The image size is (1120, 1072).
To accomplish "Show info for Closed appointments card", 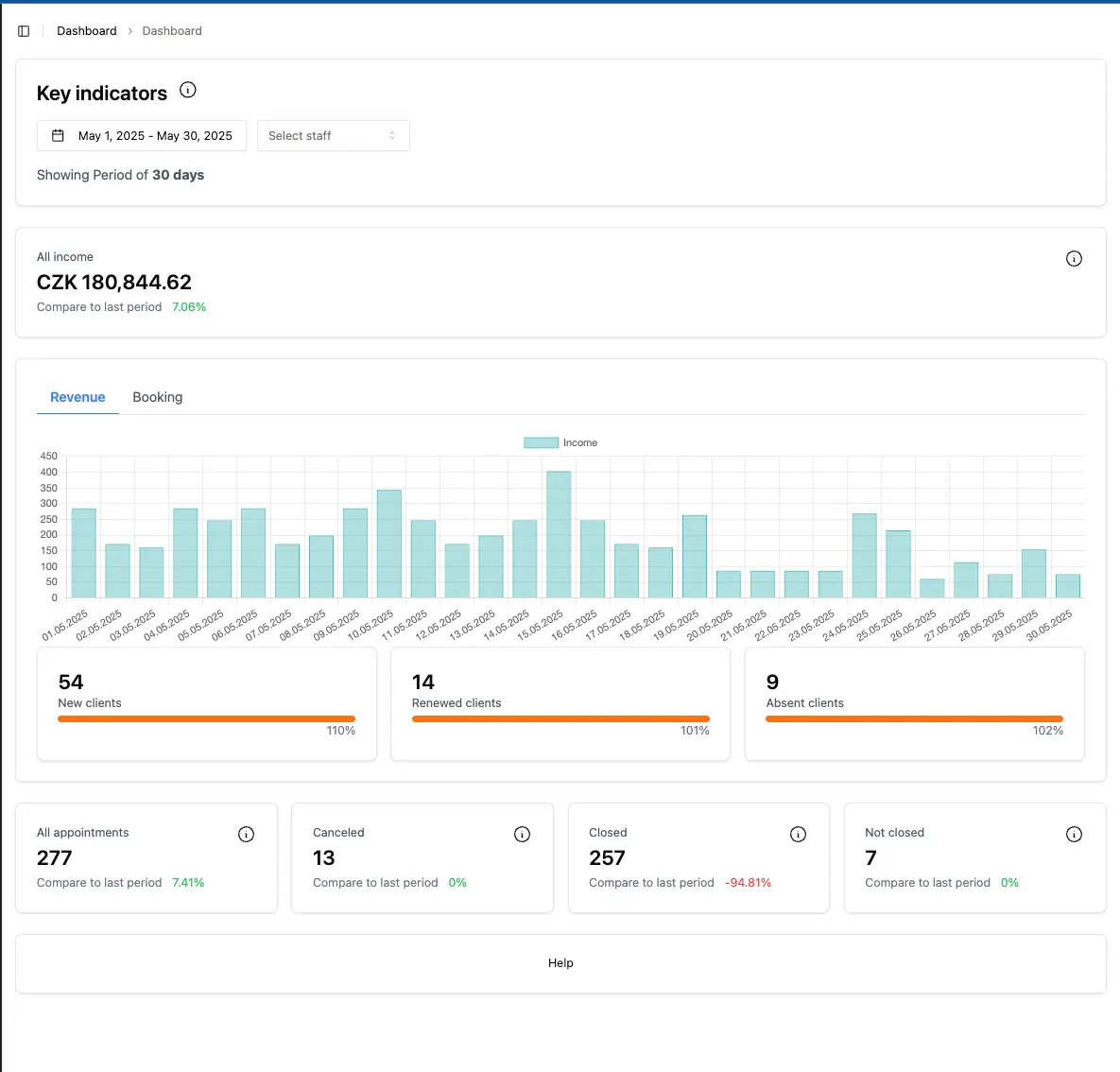I will pyautogui.click(x=798, y=834).
